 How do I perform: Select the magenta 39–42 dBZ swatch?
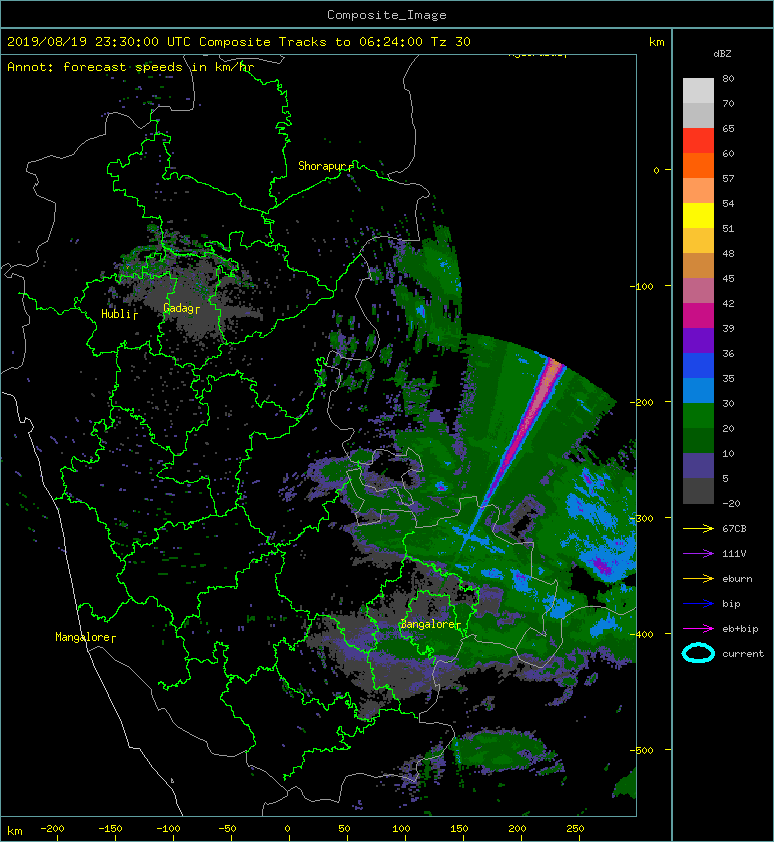tap(698, 316)
